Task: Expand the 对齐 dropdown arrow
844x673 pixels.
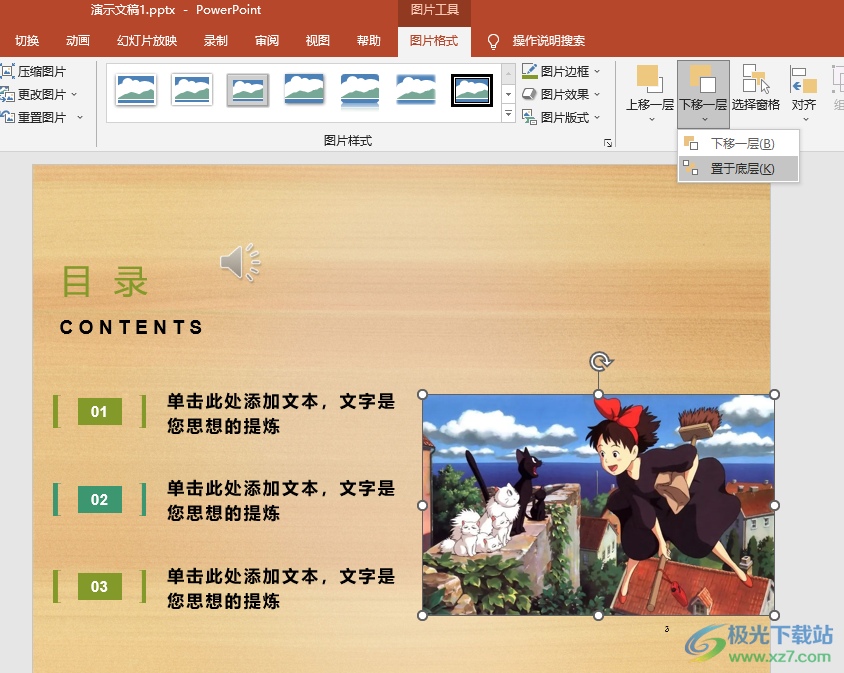Action: click(x=805, y=119)
